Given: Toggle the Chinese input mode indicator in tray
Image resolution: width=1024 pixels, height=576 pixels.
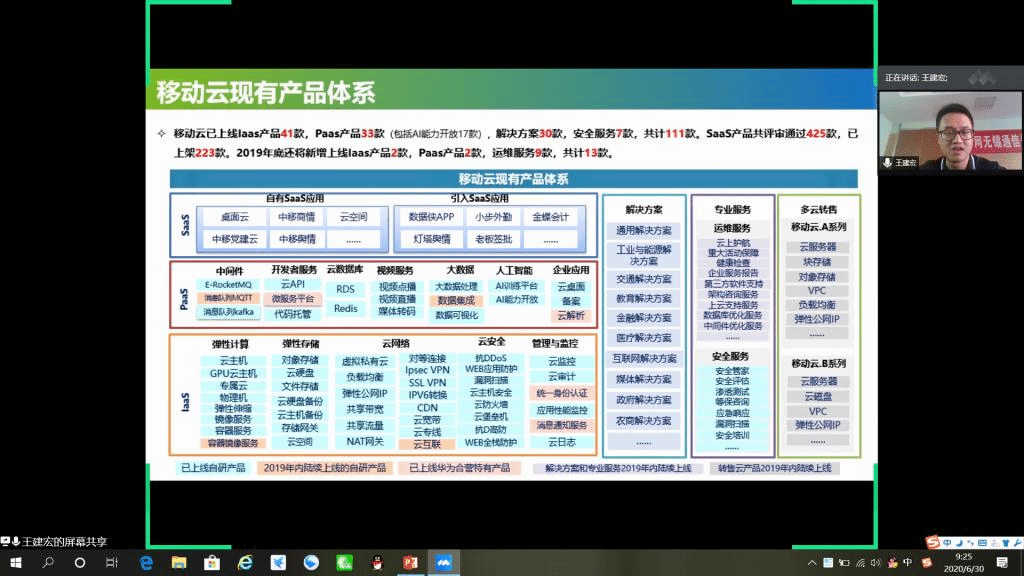Looking at the screenshot, I should tap(907, 563).
